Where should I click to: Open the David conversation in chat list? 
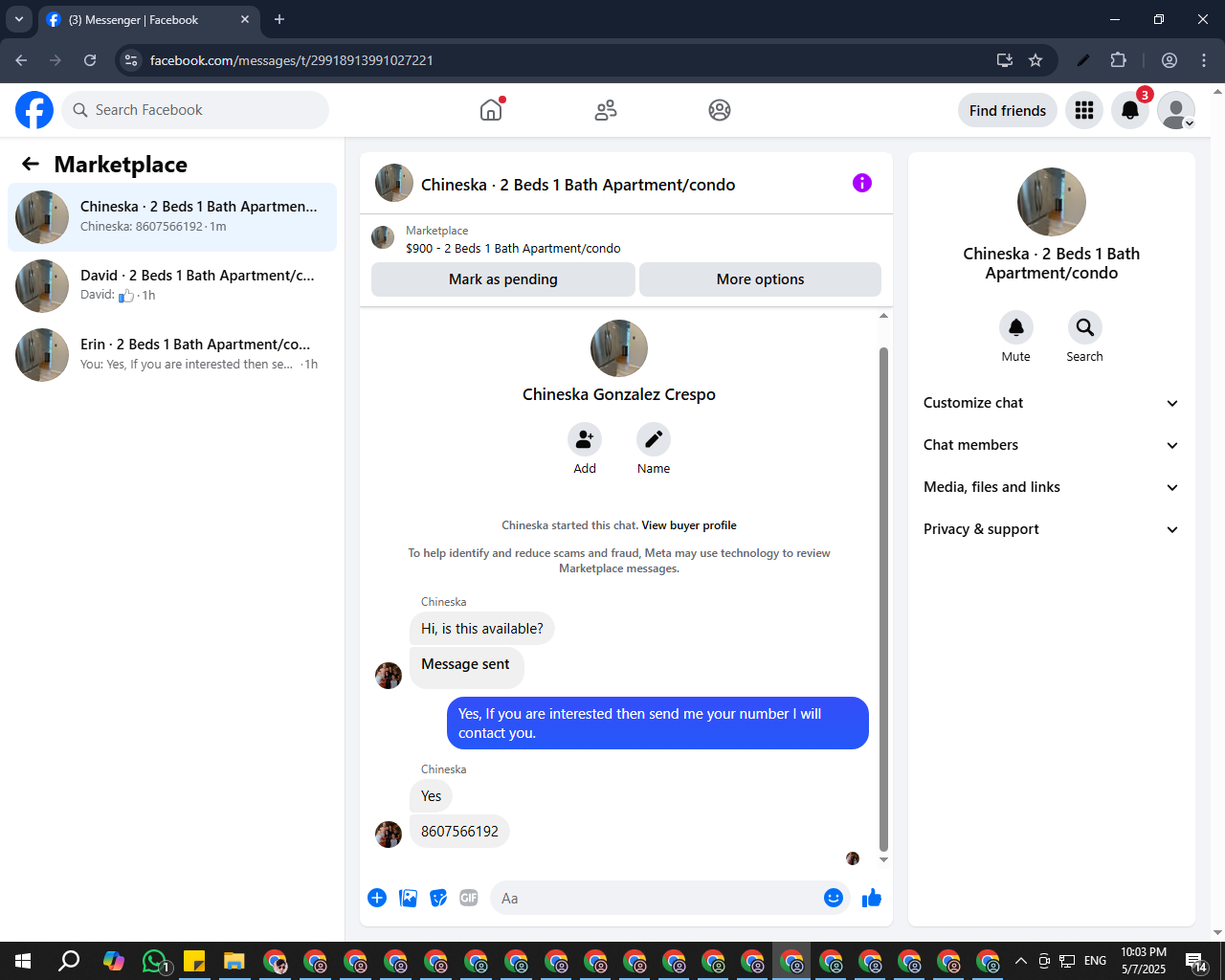172,286
